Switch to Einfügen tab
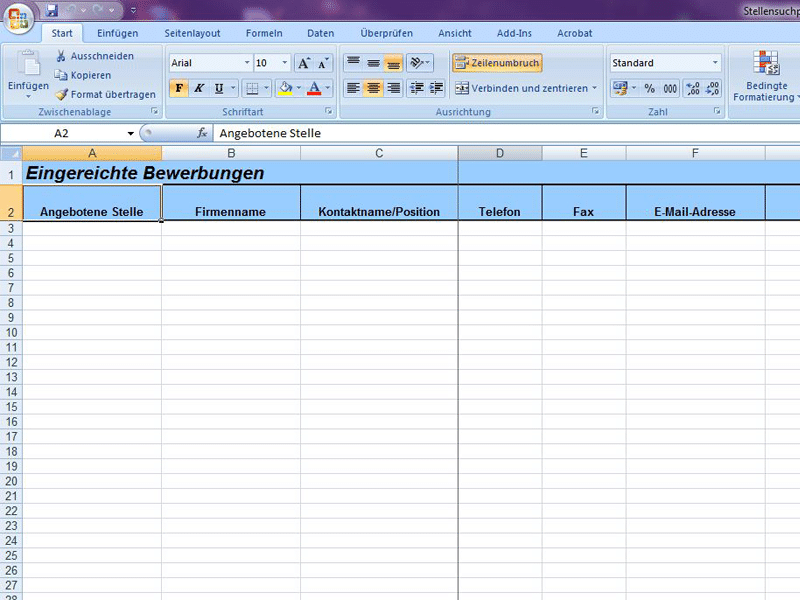The height and width of the screenshot is (600, 800). (x=117, y=33)
